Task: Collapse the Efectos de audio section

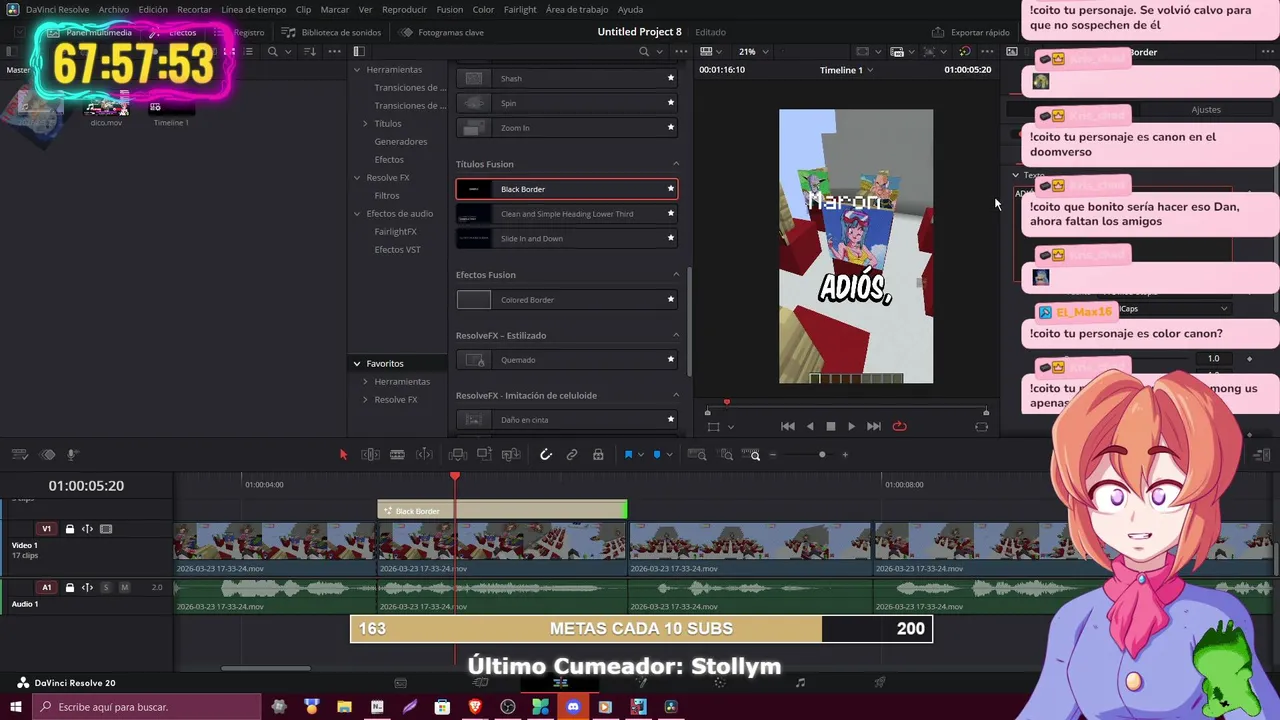Action: [x=357, y=214]
